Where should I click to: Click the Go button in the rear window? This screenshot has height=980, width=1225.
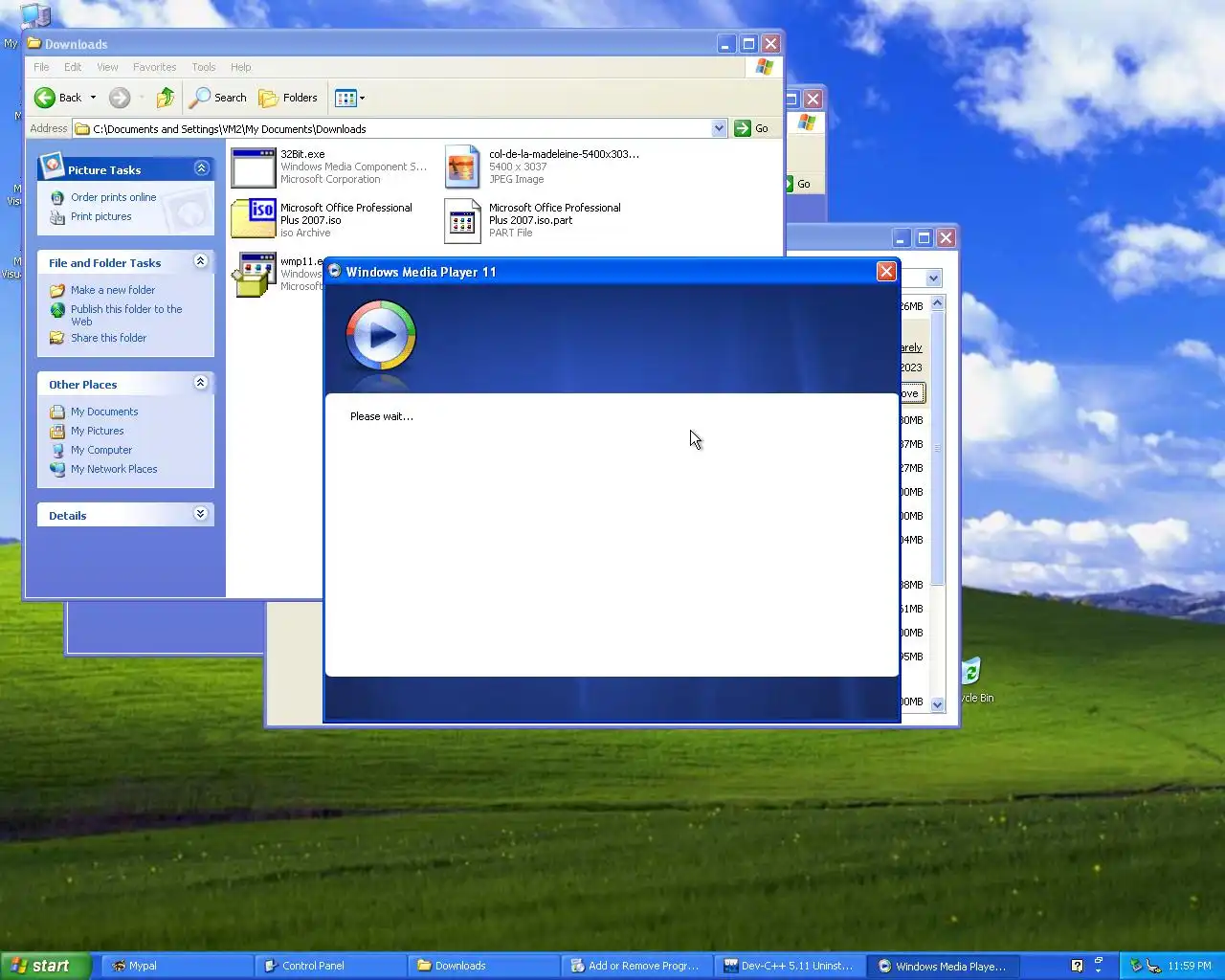click(800, 184)
